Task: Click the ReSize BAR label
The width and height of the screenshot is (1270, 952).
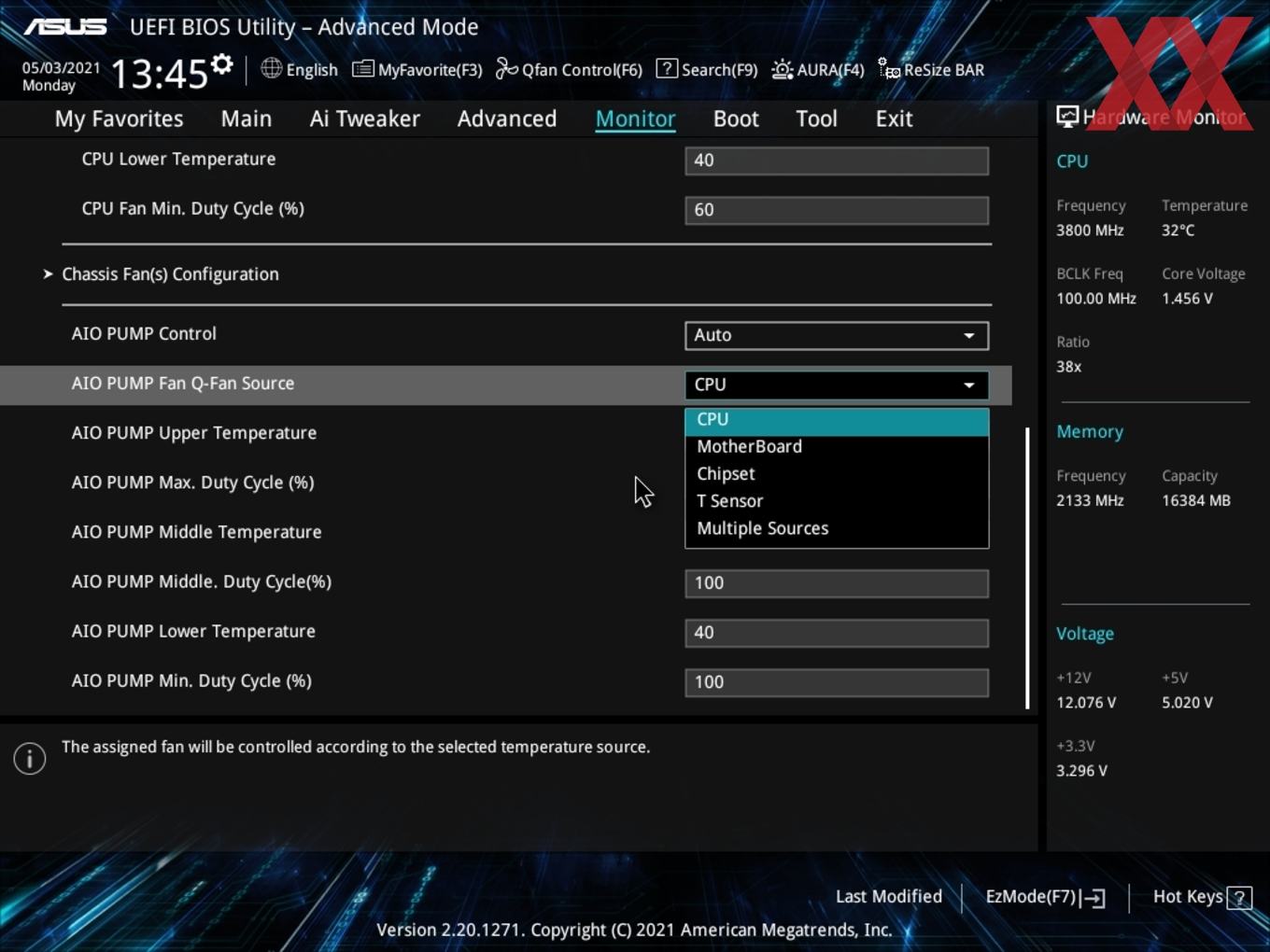Action: click(x=944, y=70)
